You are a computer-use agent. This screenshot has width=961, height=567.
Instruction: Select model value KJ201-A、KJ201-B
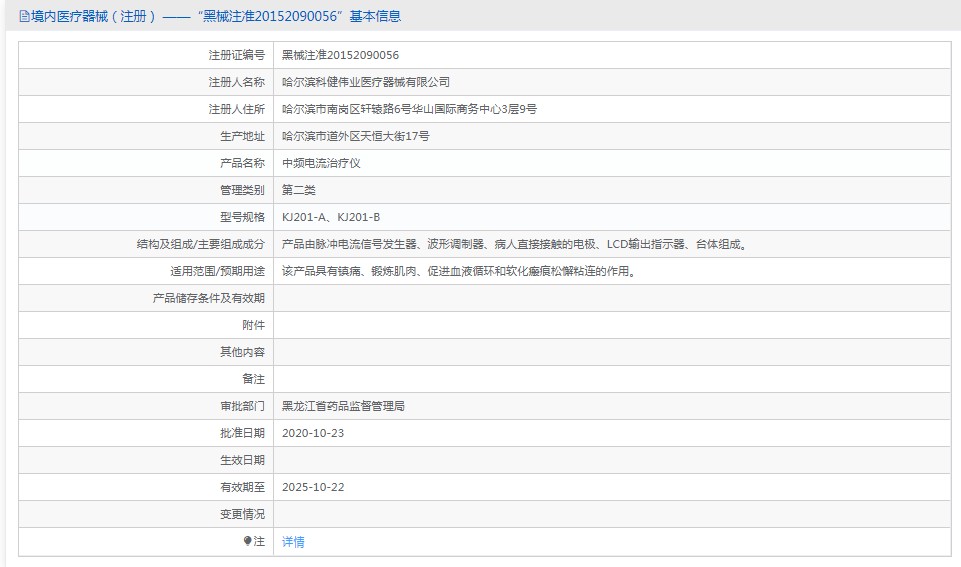331,217
